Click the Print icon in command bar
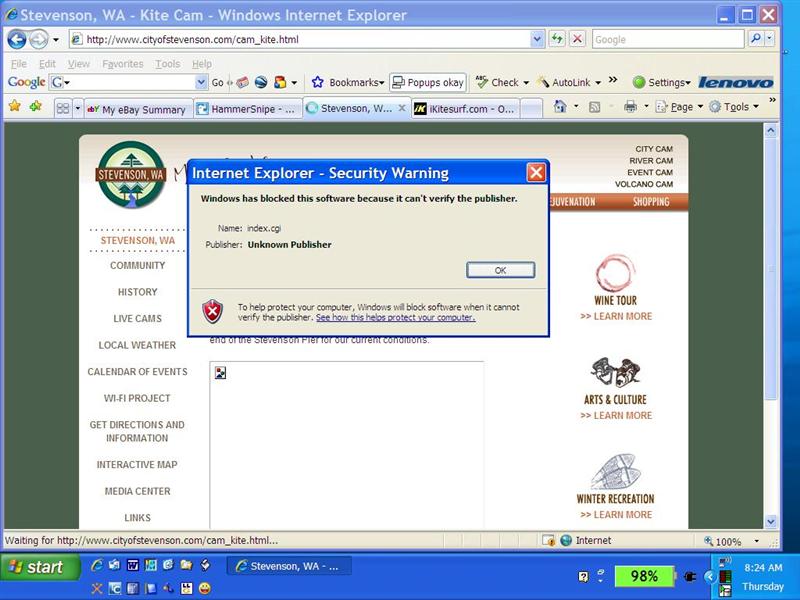 pos(630,107)
